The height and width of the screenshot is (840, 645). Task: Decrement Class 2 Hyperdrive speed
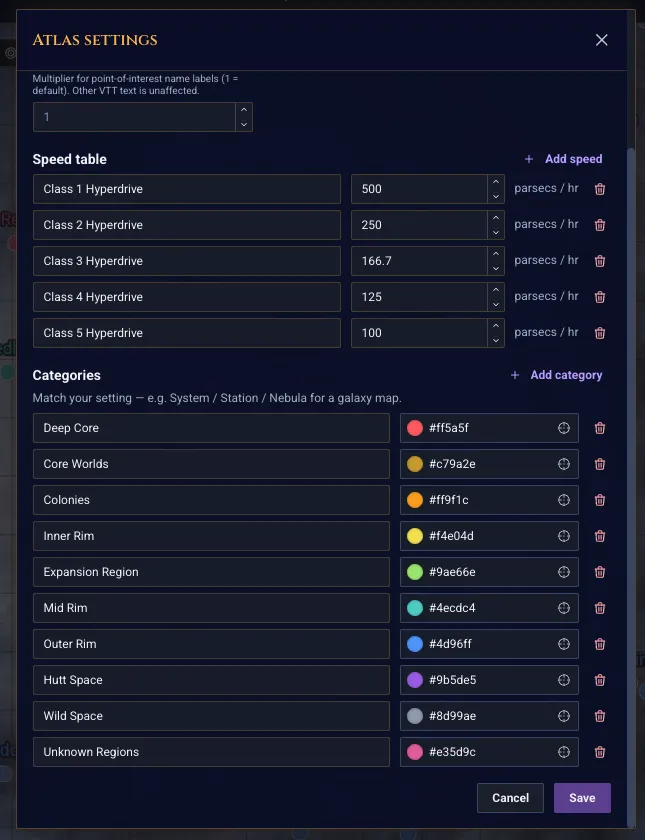click(496, 232)
